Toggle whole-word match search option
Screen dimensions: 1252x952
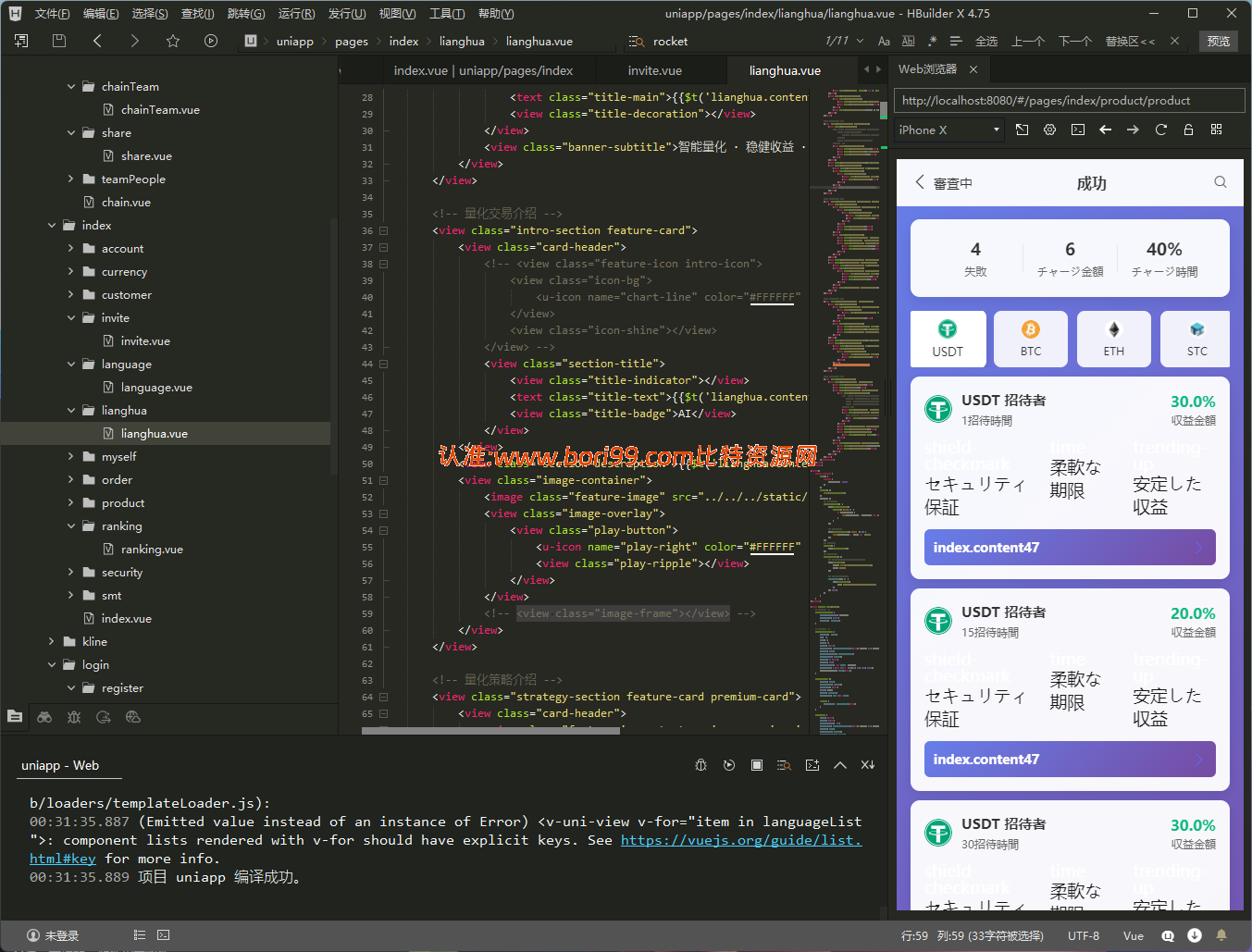tap(908, 41)
